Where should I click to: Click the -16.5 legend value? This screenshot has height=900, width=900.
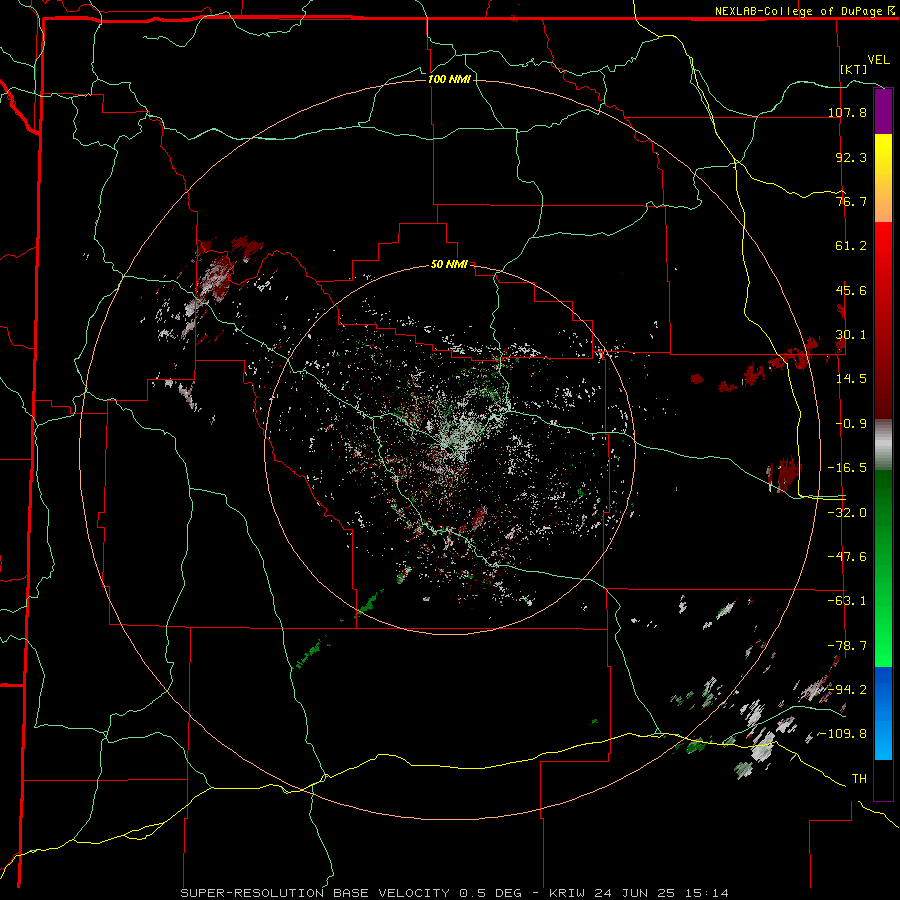click(847, 468)
